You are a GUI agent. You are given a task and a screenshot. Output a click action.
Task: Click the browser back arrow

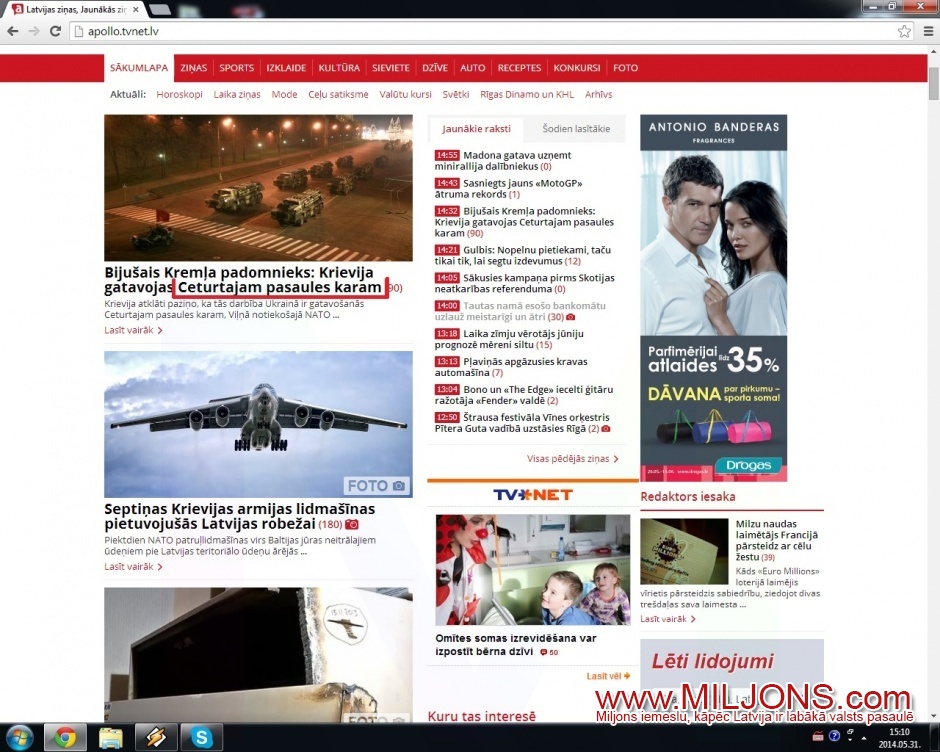[x=13, y=31]
